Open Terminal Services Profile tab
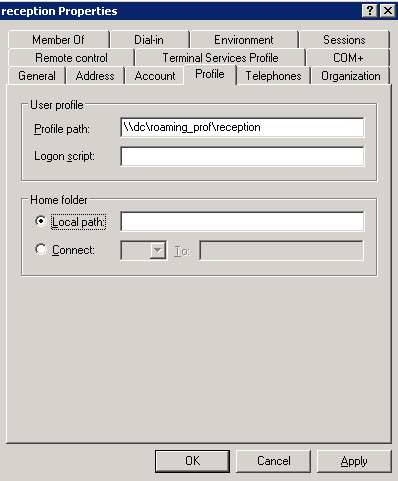The width and height of the screenshot is (398, 481). pyautogui.click(x=220, y=58)
